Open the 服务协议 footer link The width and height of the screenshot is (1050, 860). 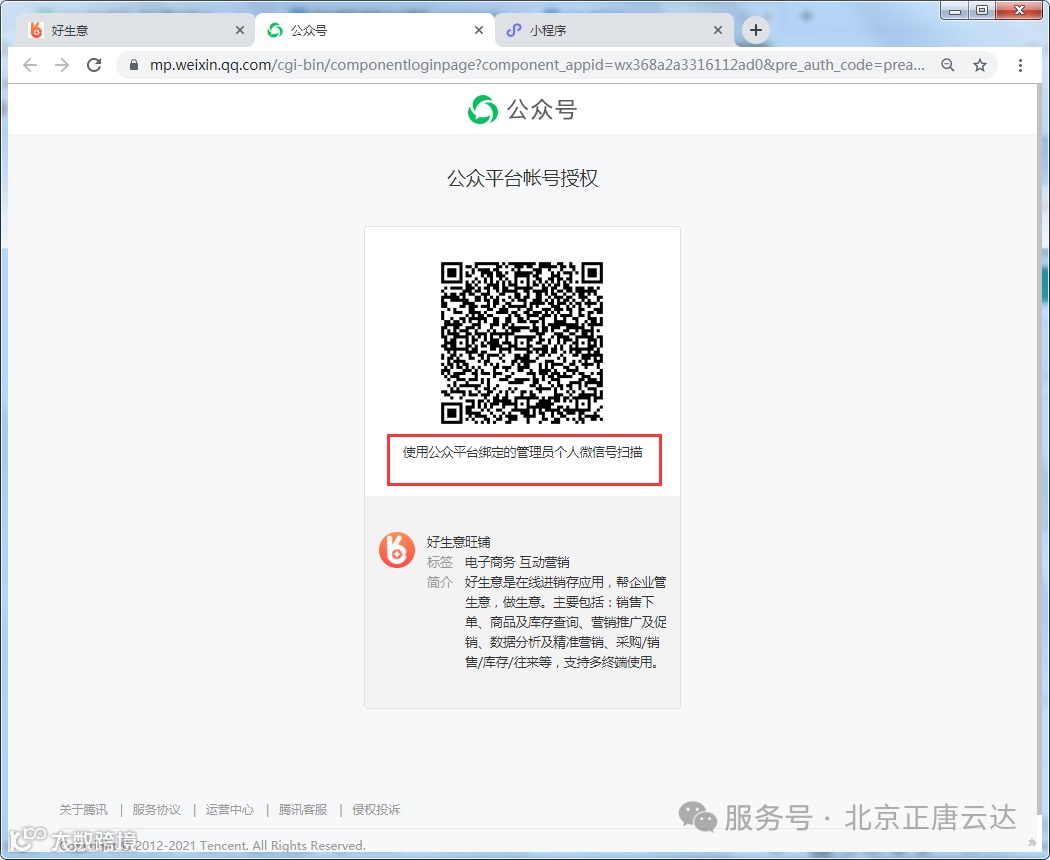pyautogui.click(x=157, y=810)
